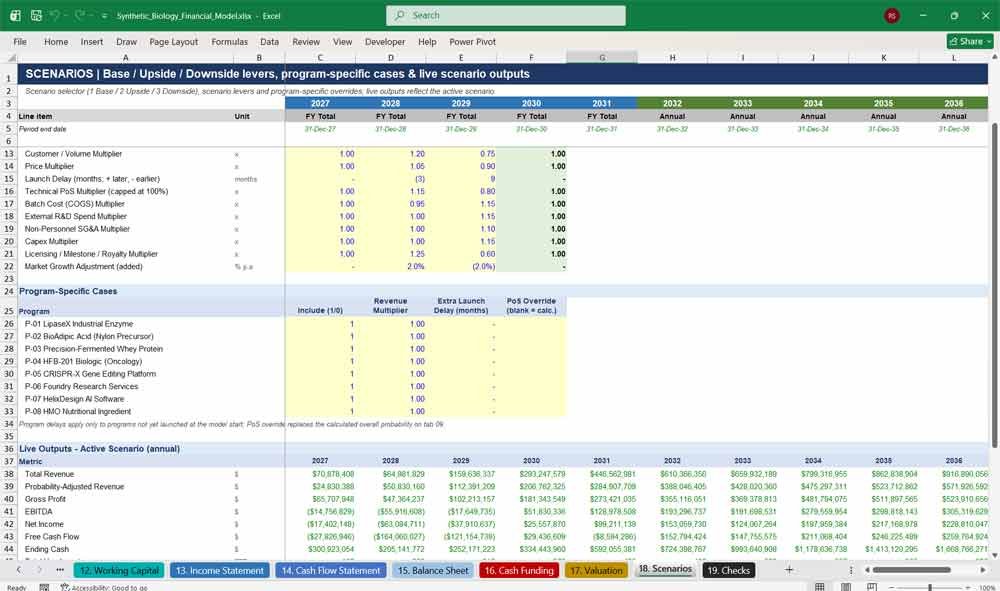The width and height of the screenshot is (1000, 591).
Task: Click the Undo arrow icon
Action: click(x=55, y=15)
